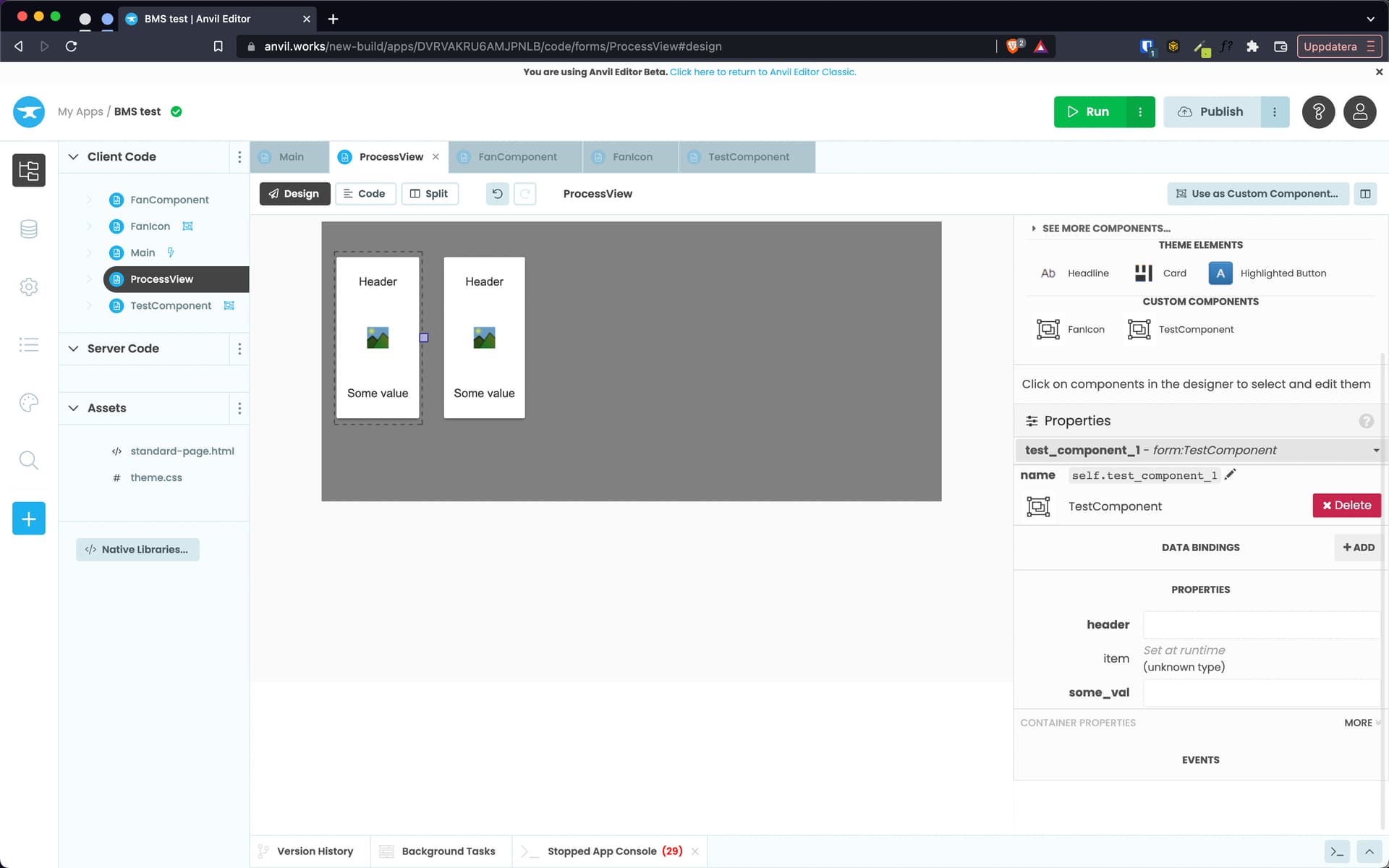
Task: Click the blue plus button in sidebar
Action: click(29, 518)
